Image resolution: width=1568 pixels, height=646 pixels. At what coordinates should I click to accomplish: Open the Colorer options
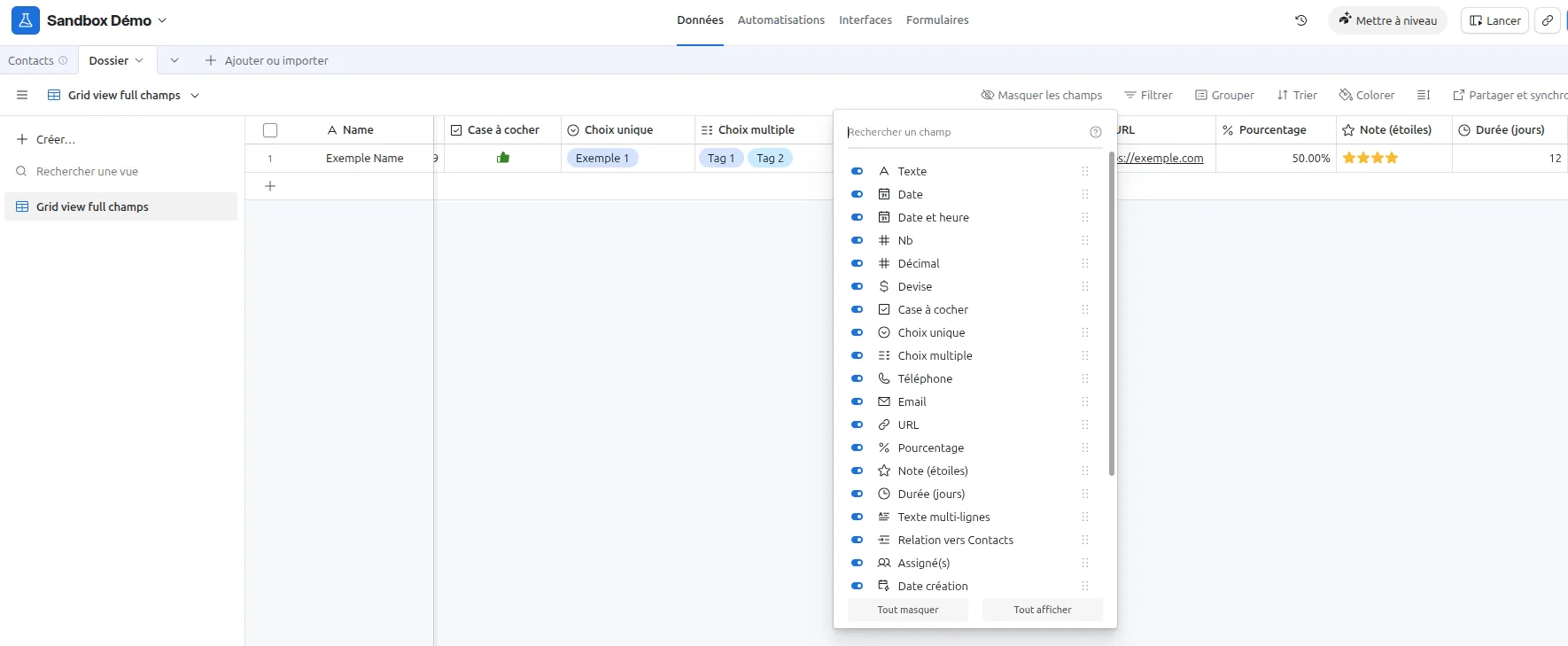pyautogui.click(x=1367, y=95)
